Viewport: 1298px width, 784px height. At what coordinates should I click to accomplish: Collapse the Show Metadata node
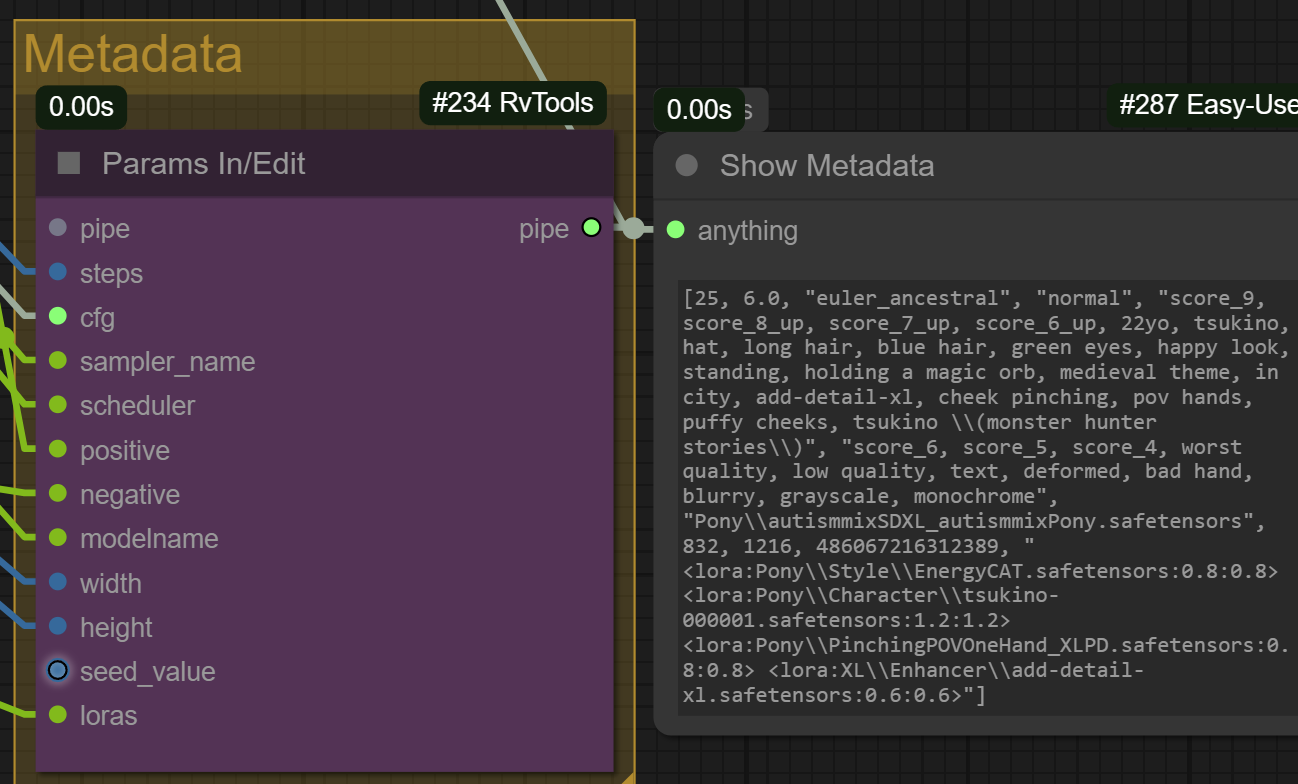pos(686,165)
